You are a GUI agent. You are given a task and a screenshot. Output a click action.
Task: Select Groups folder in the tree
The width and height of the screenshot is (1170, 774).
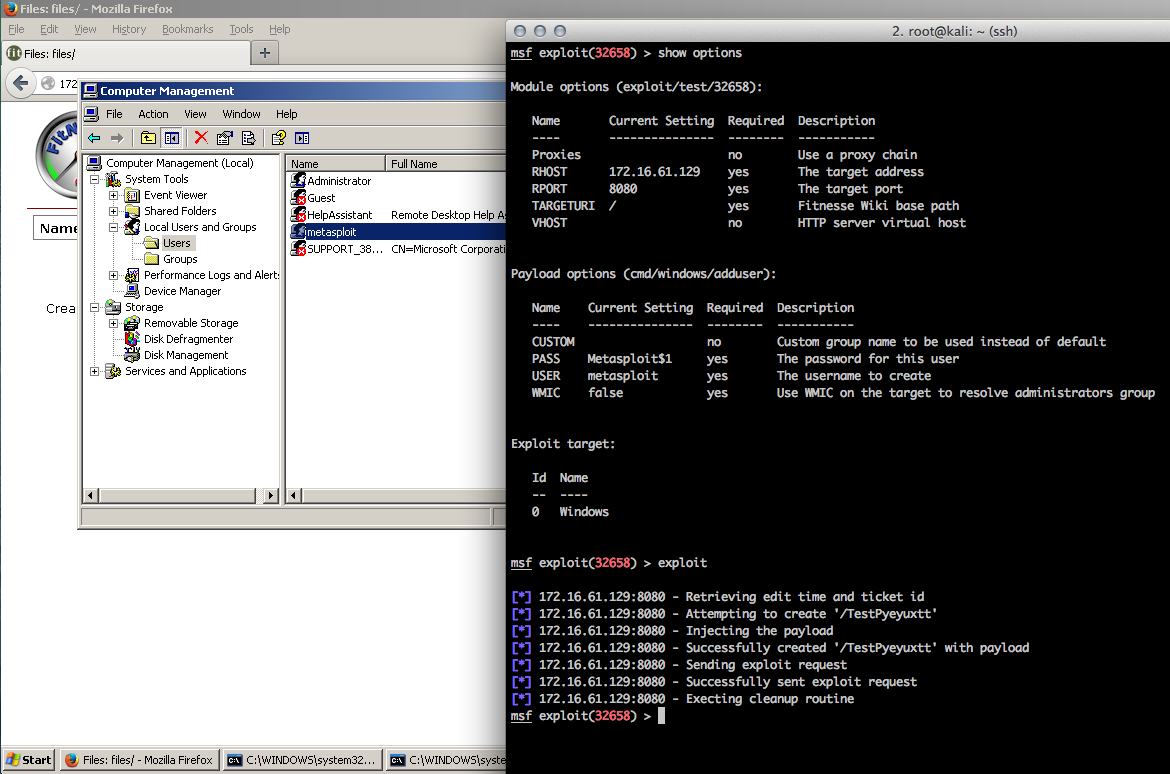click(180, 259)
